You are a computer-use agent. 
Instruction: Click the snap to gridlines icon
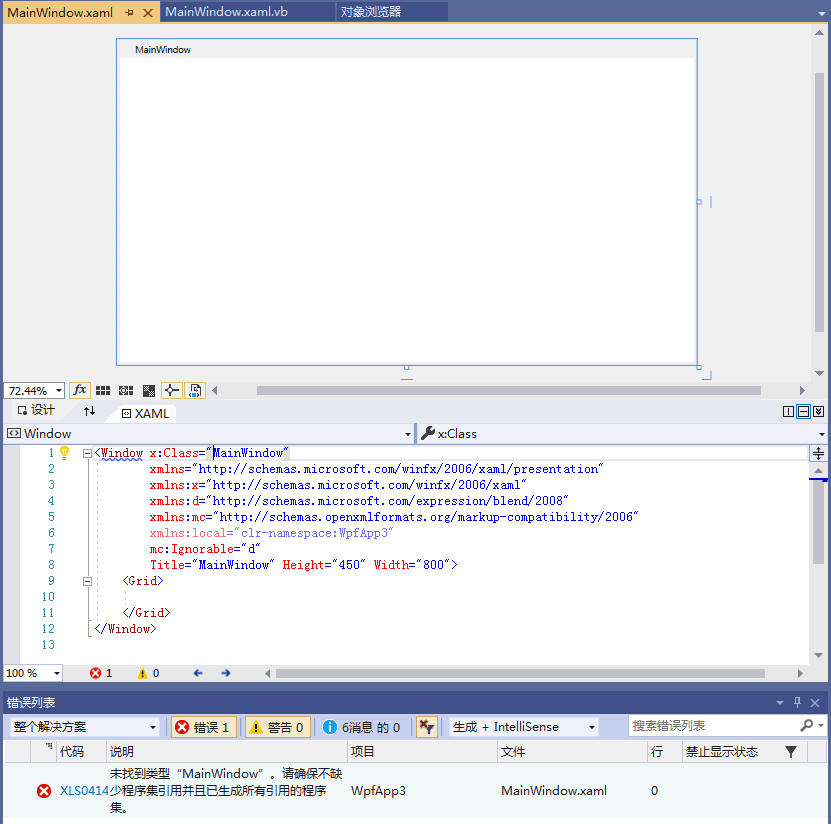click(x=125, y=390)
